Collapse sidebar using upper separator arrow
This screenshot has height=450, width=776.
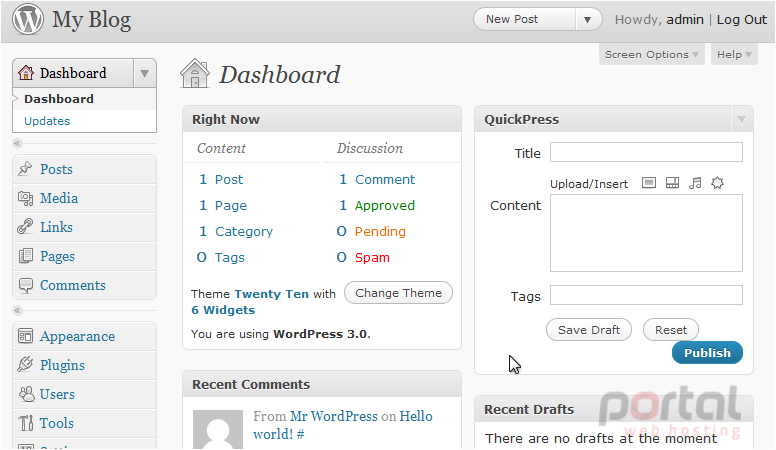(x=17, y=144)
